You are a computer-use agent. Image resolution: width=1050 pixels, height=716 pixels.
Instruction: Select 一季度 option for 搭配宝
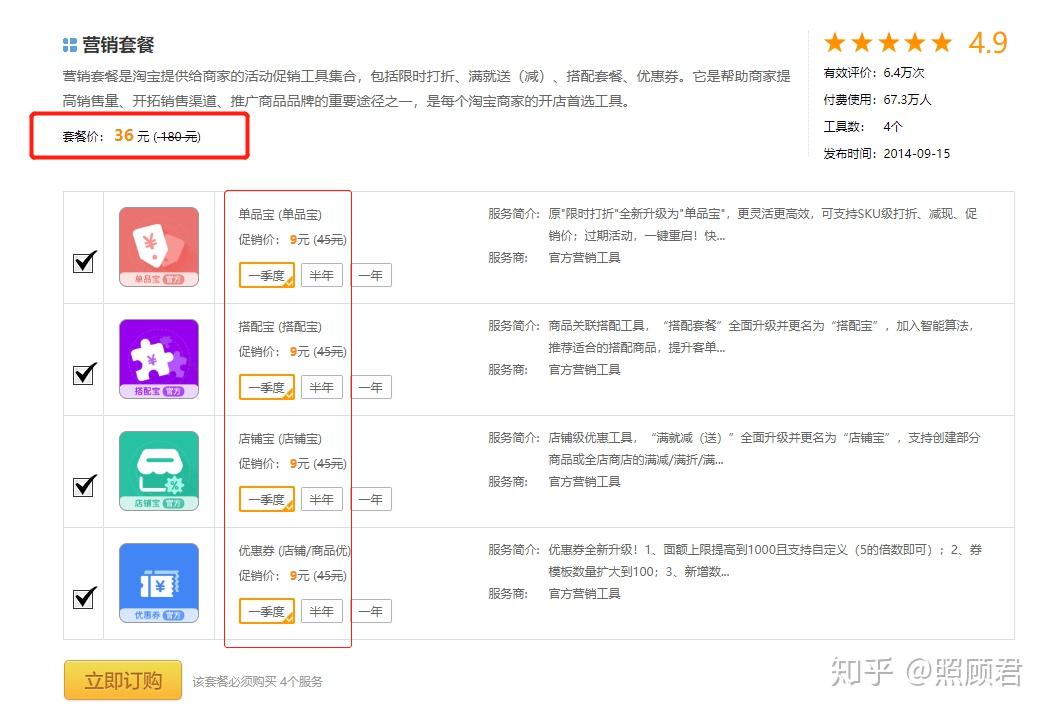267,387
